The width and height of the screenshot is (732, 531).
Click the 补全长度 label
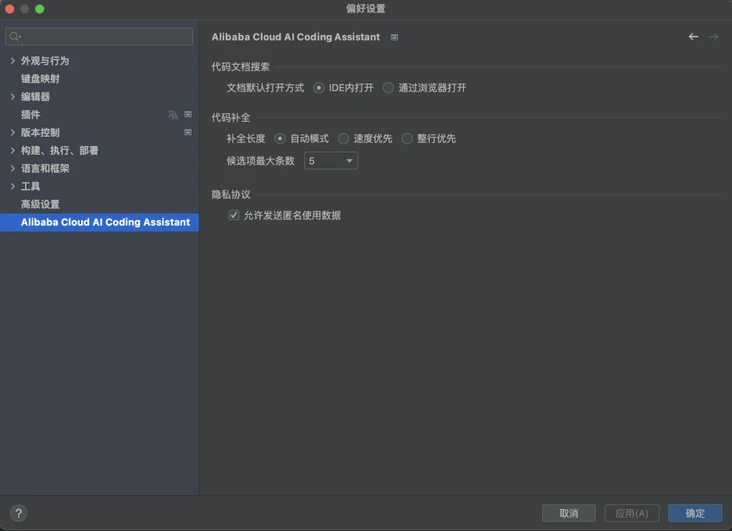pos(246,139)
